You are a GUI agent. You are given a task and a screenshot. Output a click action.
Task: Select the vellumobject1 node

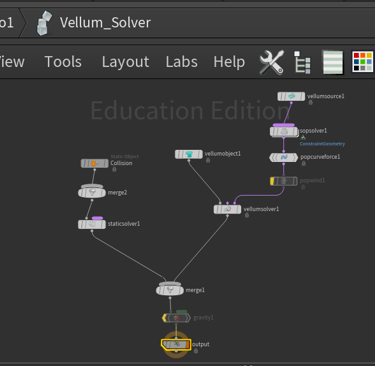tap(189, 154)
